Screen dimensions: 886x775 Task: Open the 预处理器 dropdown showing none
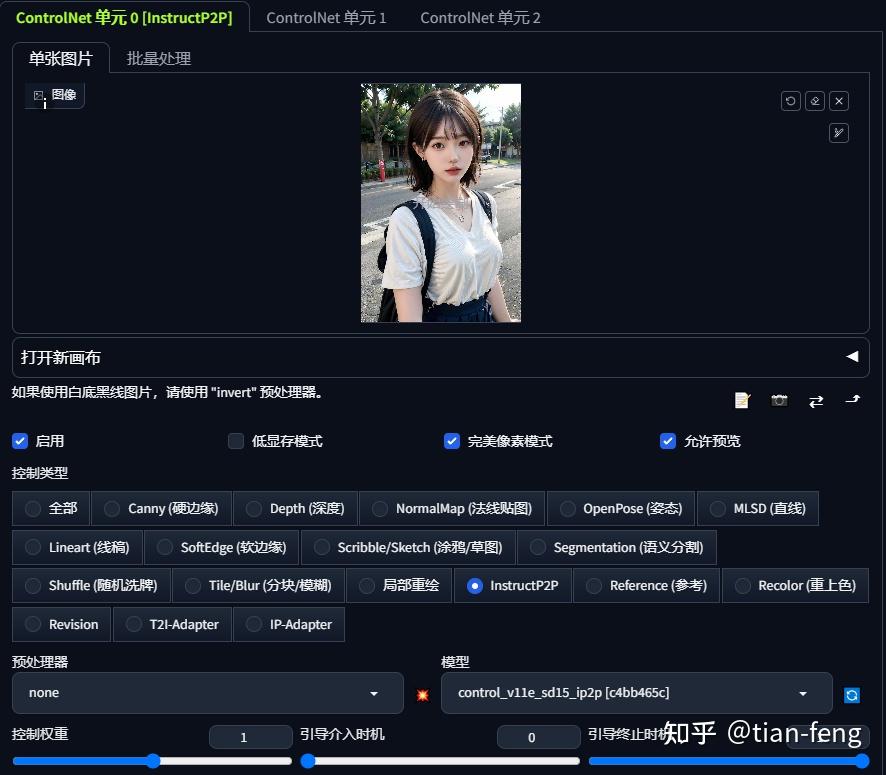(x=207, y=692)
